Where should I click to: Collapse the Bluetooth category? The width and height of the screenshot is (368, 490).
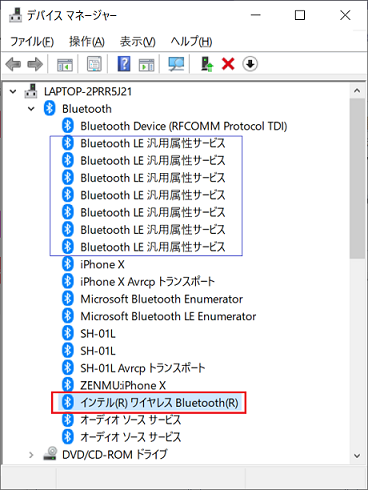click(31, 109)
